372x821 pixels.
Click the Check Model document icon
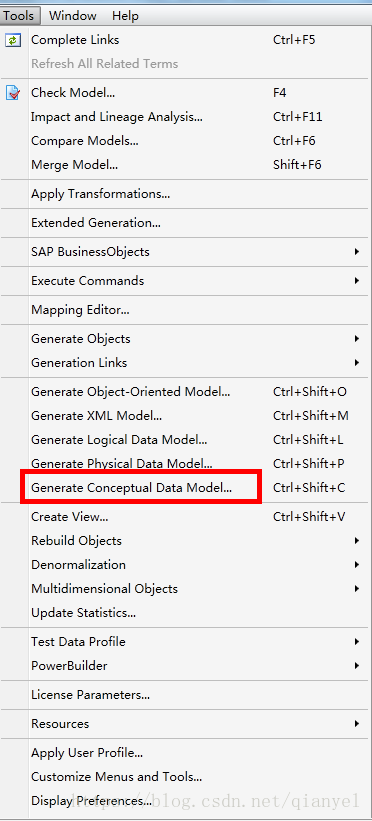pos(13,93)
